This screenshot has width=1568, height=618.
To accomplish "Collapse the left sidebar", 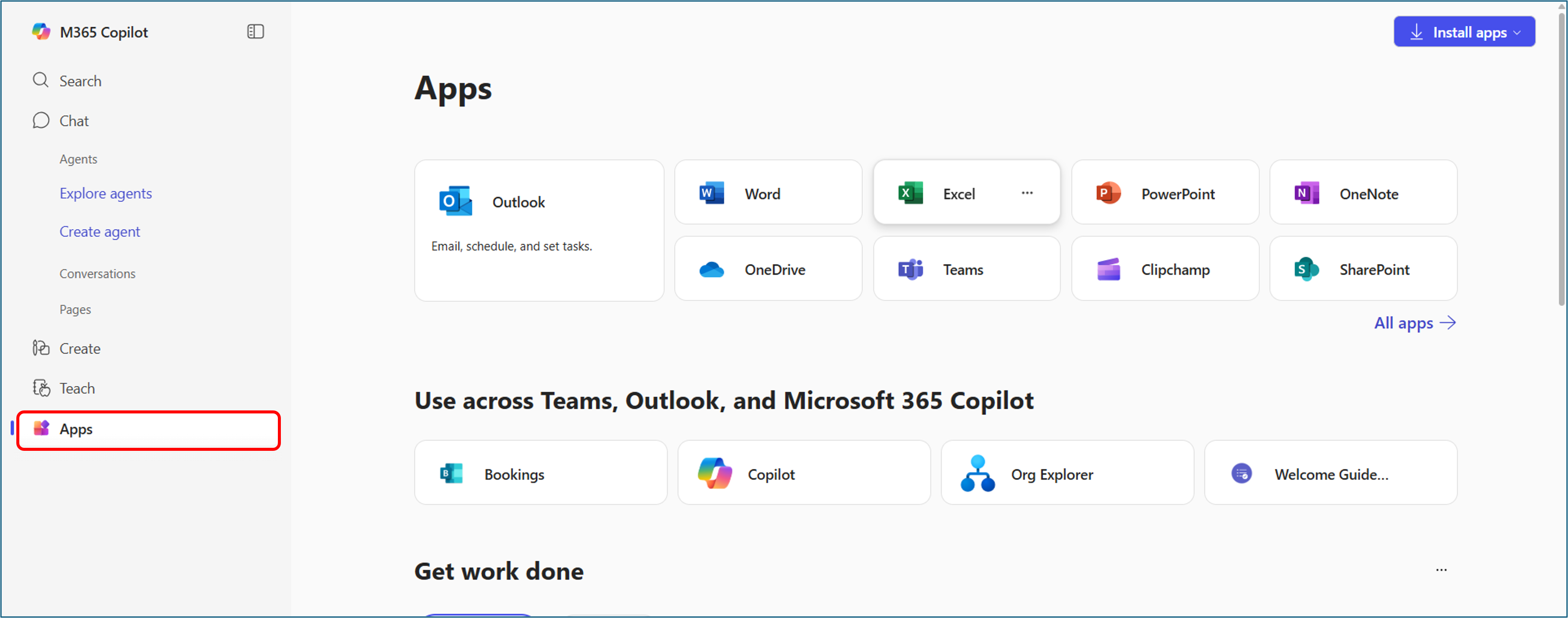I will (255, 31).
